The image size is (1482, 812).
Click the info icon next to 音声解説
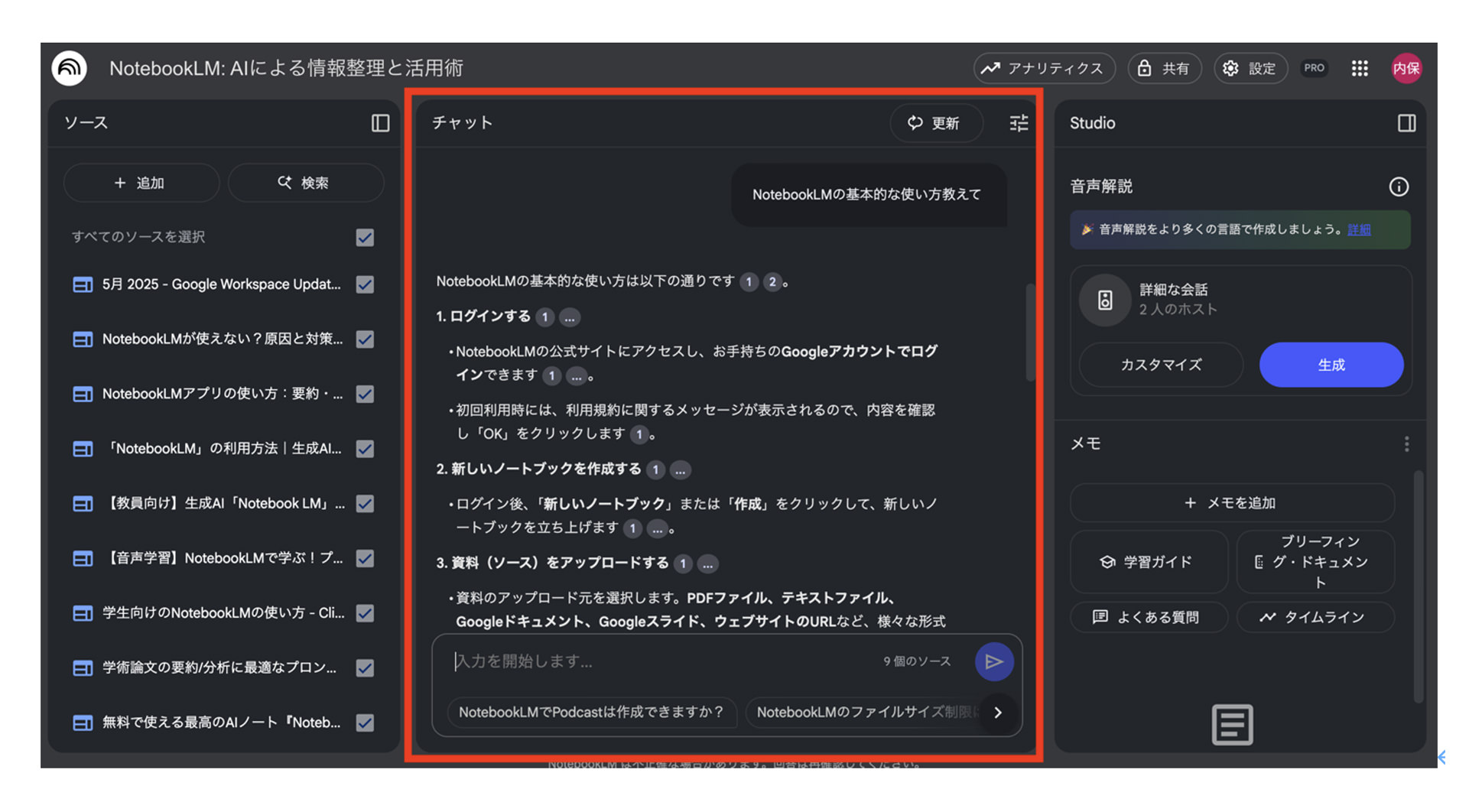[1399, 186]
